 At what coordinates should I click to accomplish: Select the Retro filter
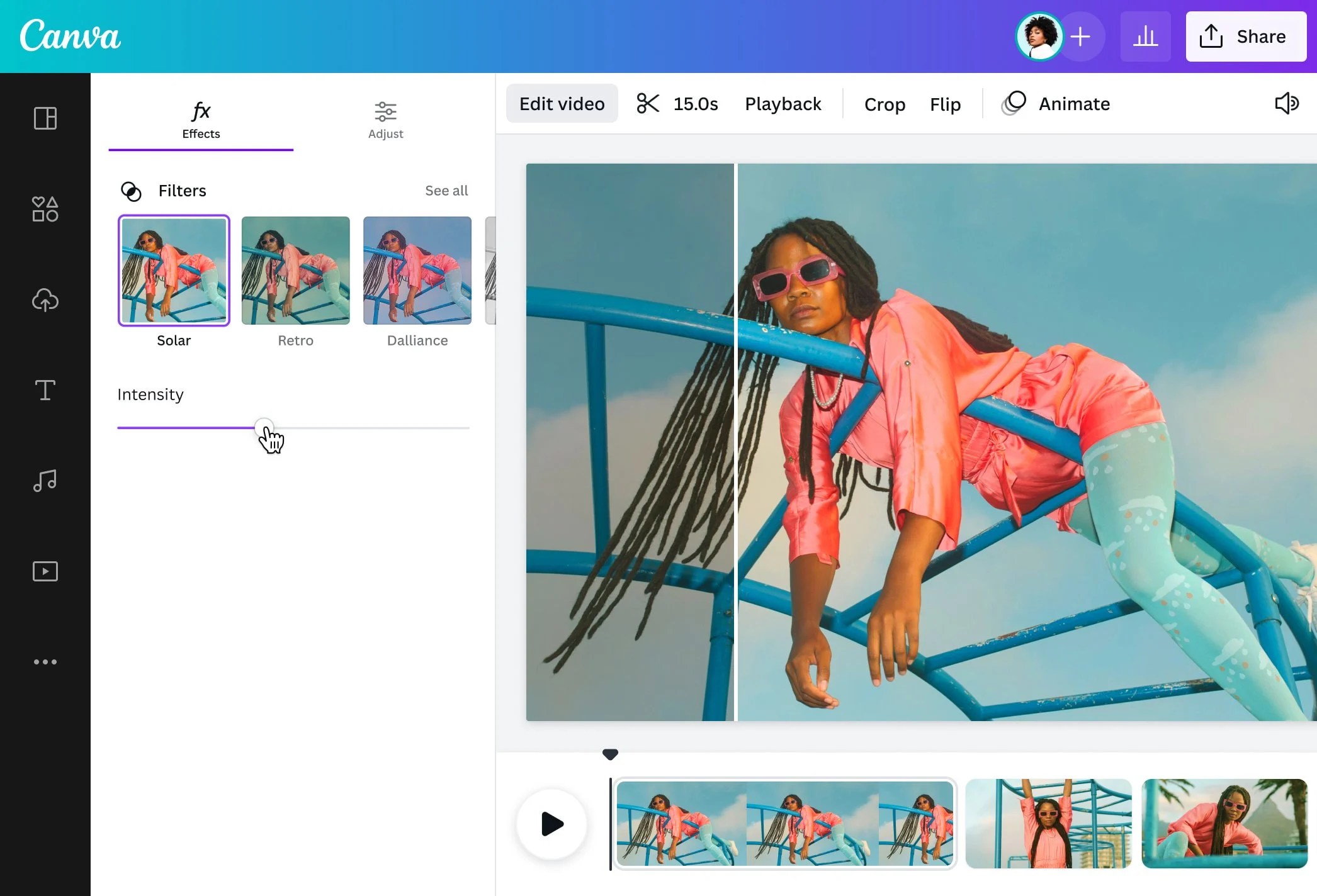coord(295,271)
